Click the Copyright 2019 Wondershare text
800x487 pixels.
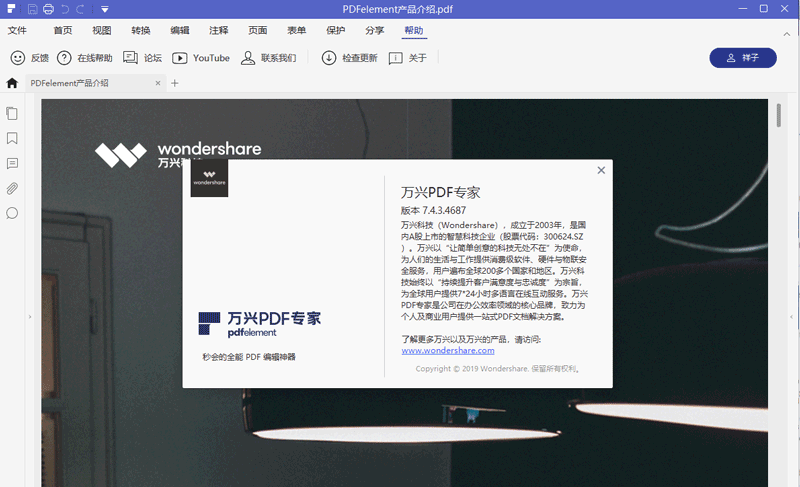(x=497, y=369)
